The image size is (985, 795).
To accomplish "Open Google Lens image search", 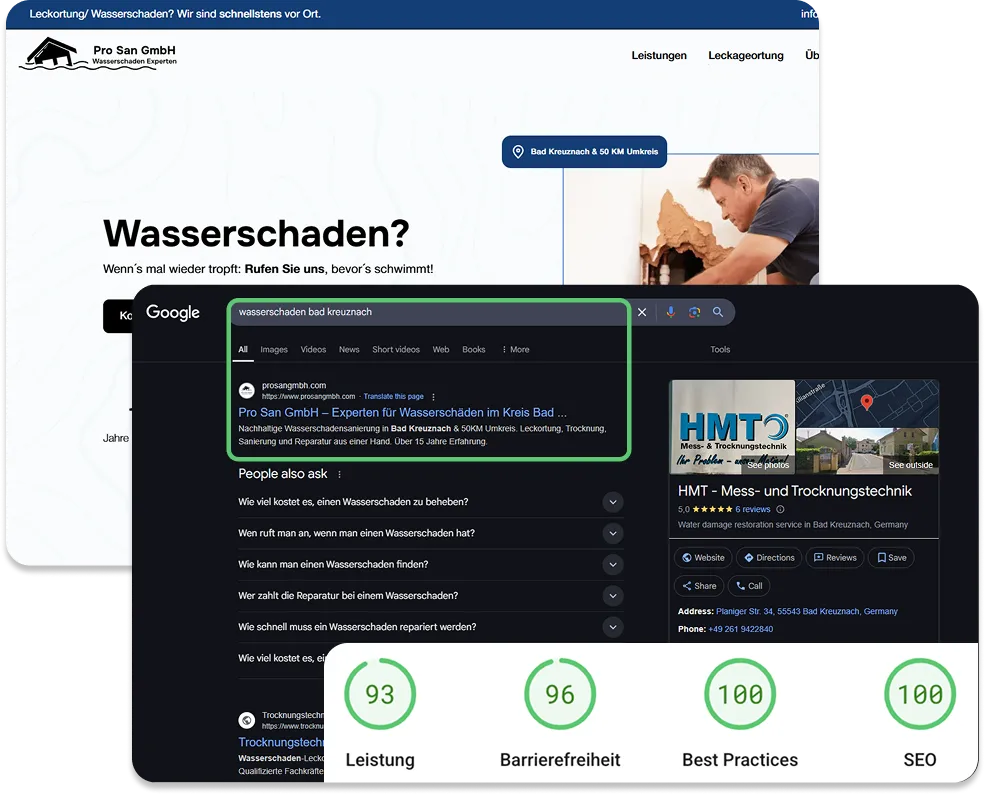I will coord(694,312).
